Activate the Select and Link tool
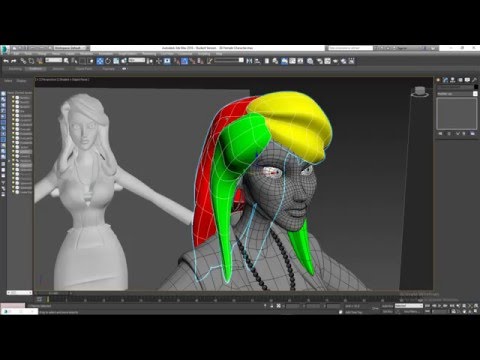 (x=23, y=61)
